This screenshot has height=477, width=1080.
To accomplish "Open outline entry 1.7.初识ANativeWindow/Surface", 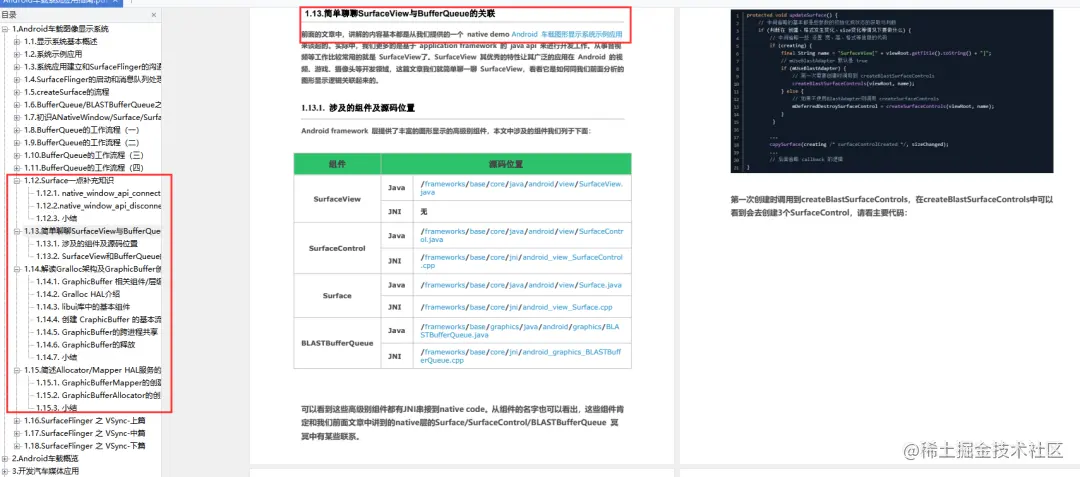I will [x=92, y=117].
